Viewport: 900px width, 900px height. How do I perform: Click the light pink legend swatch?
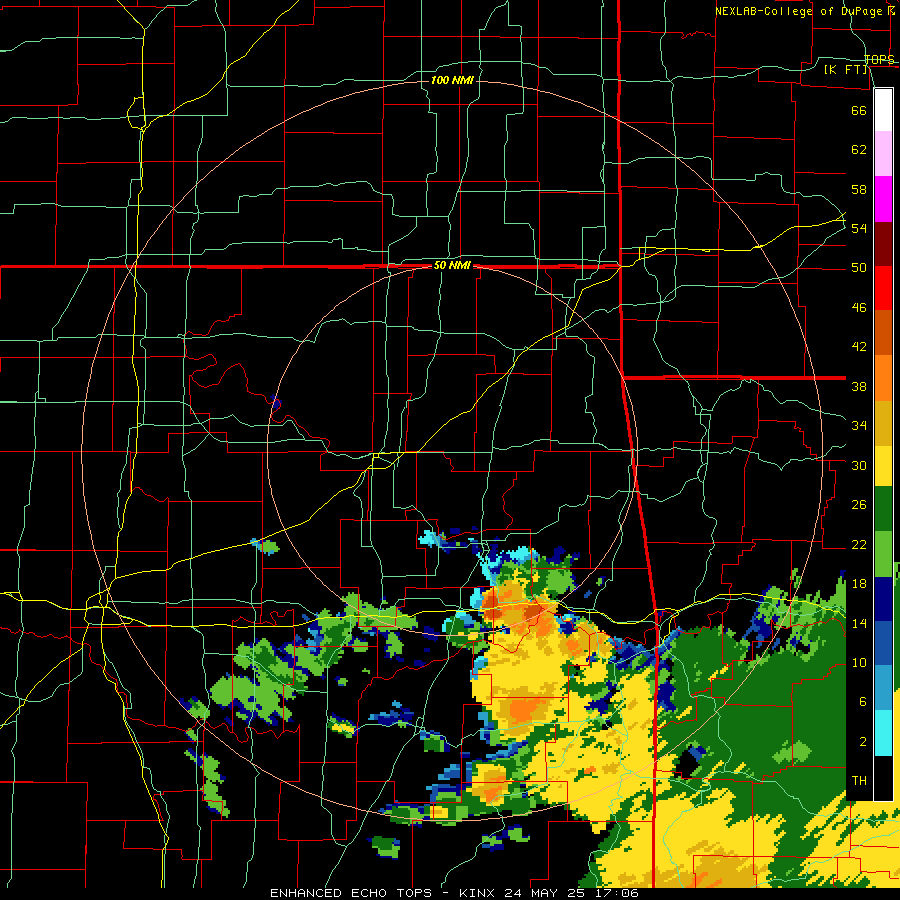tap(883, 154)
